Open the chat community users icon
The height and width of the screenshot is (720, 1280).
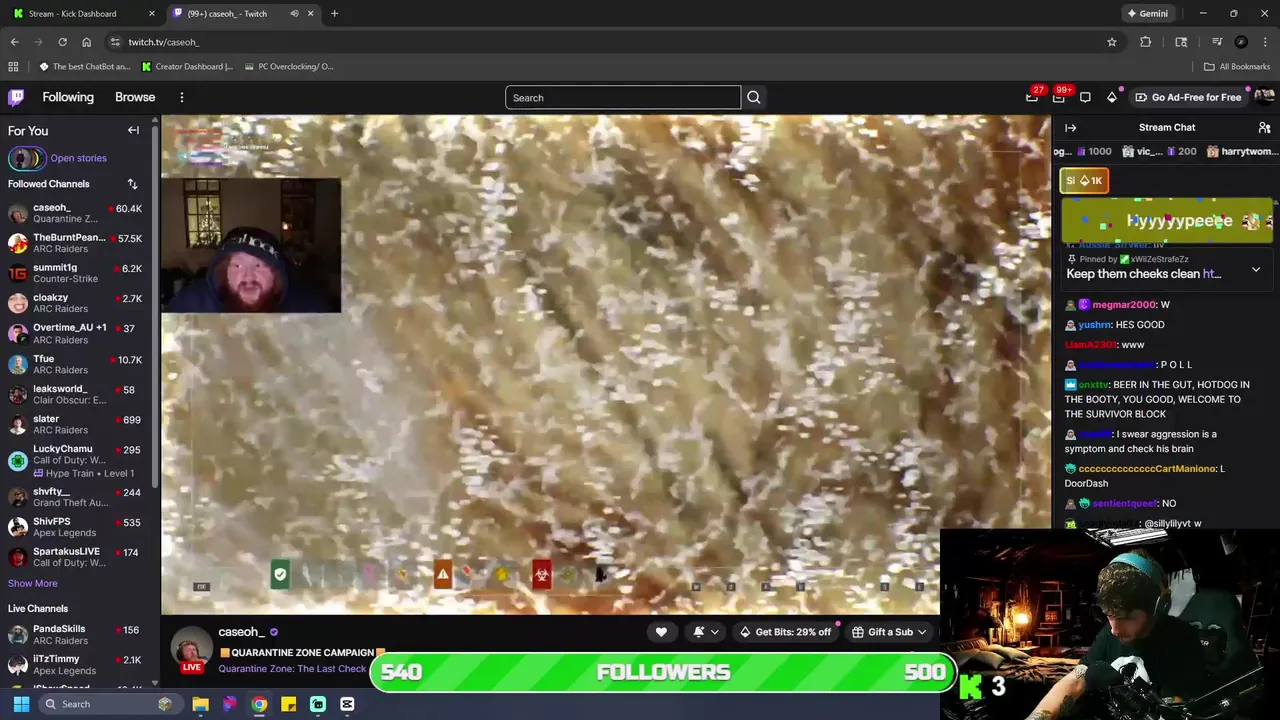[1264, 128]
